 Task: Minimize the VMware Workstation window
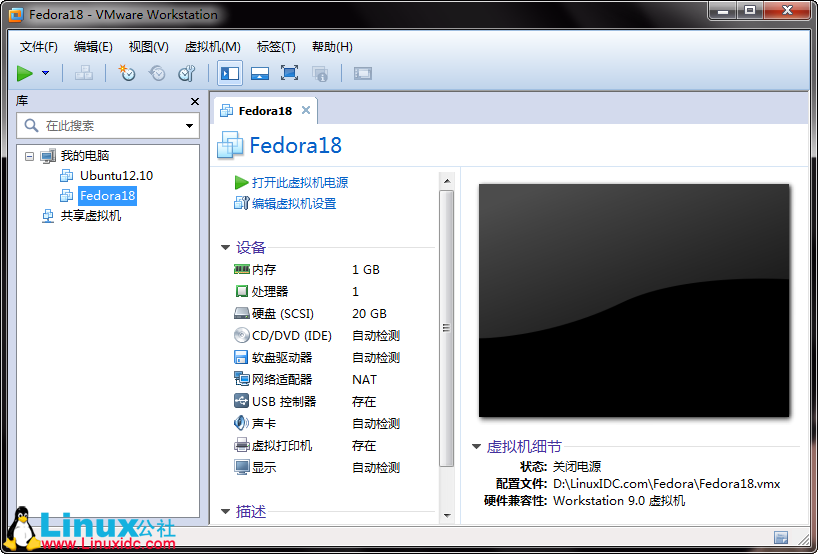[723, 10]
